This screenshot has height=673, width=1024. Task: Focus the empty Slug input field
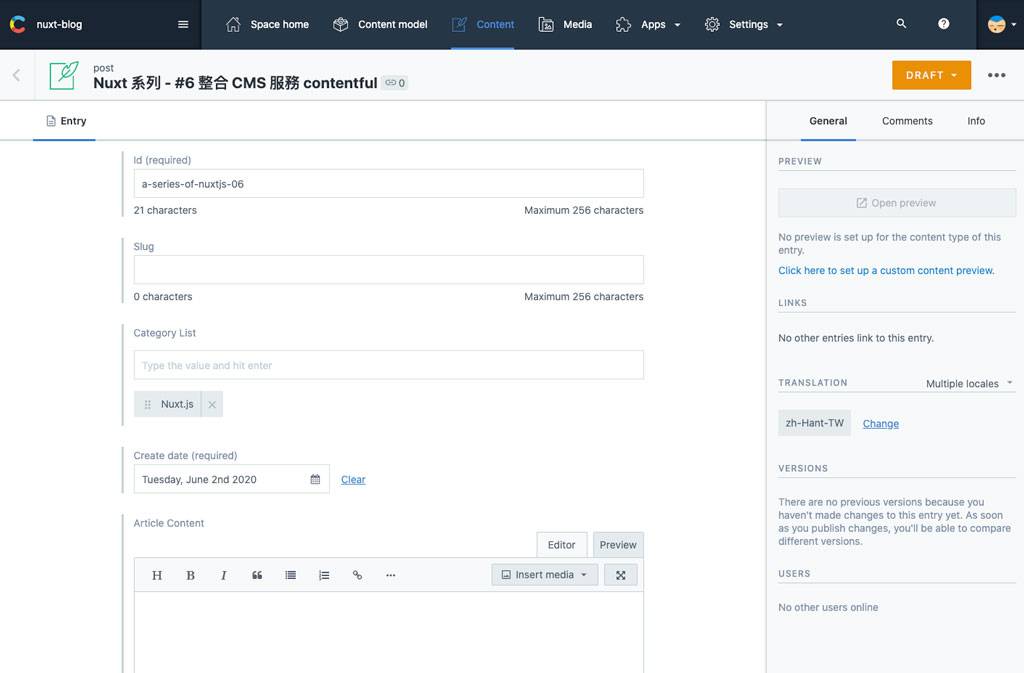(x=389, y=270)
